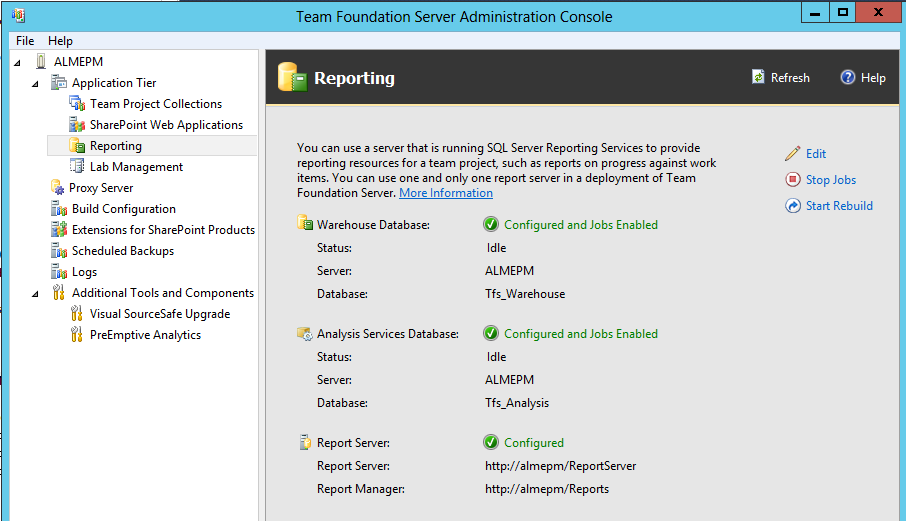Click the Application Tier node icon
This screenshot has height=521, width=906.
coord(59,83)
